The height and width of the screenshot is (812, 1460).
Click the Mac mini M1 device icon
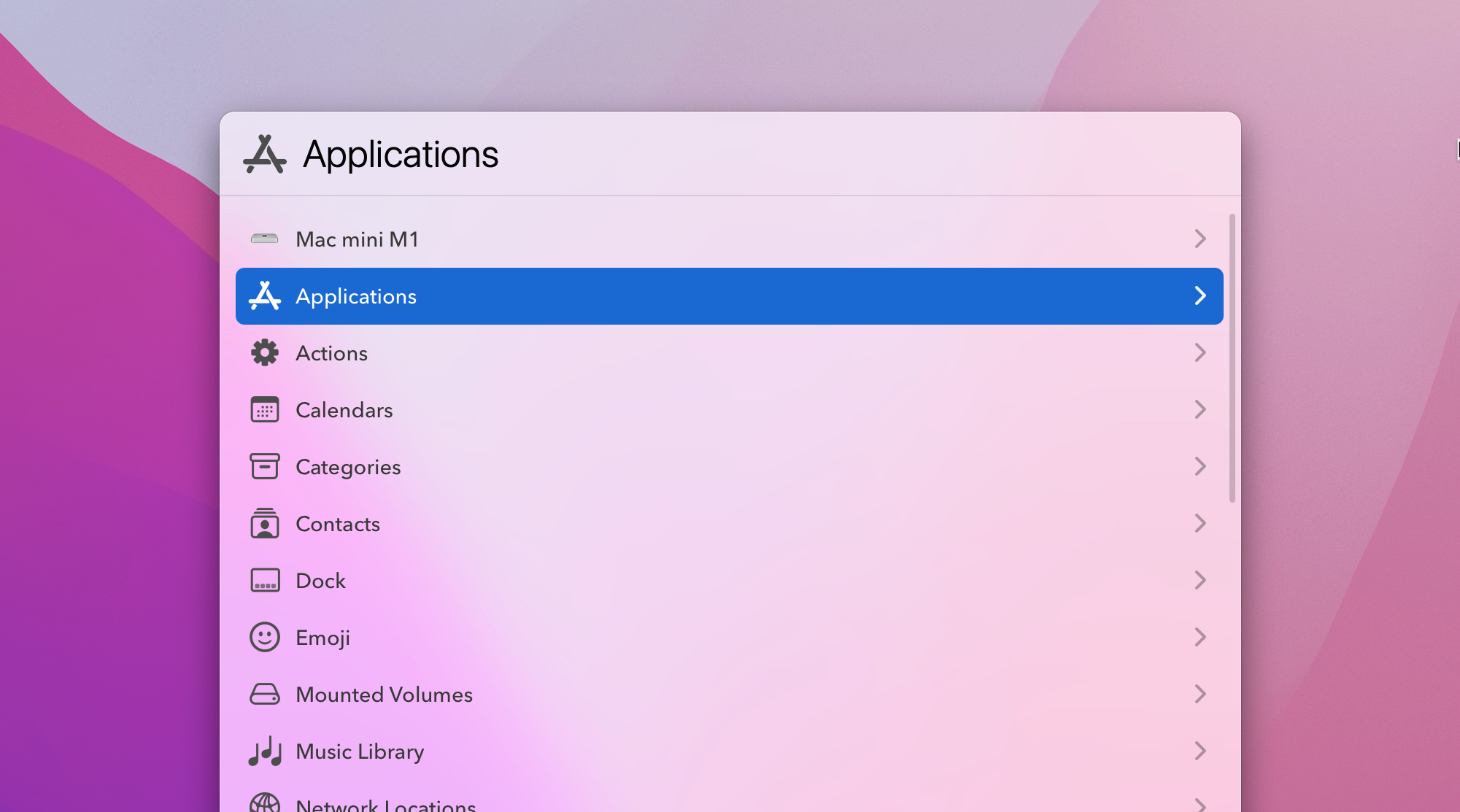click(264, 239)
